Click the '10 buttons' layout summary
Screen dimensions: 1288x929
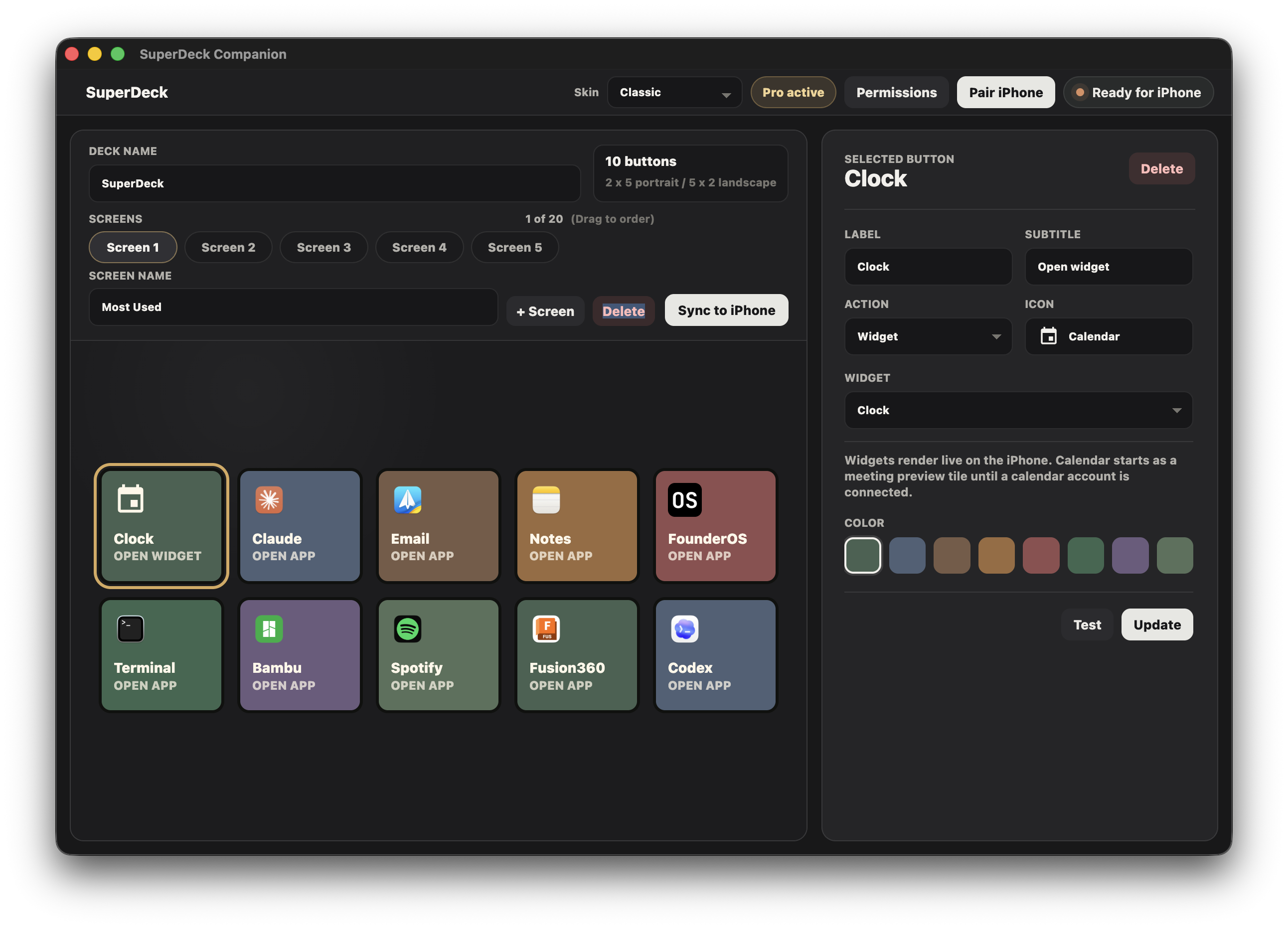coord(690,172)
